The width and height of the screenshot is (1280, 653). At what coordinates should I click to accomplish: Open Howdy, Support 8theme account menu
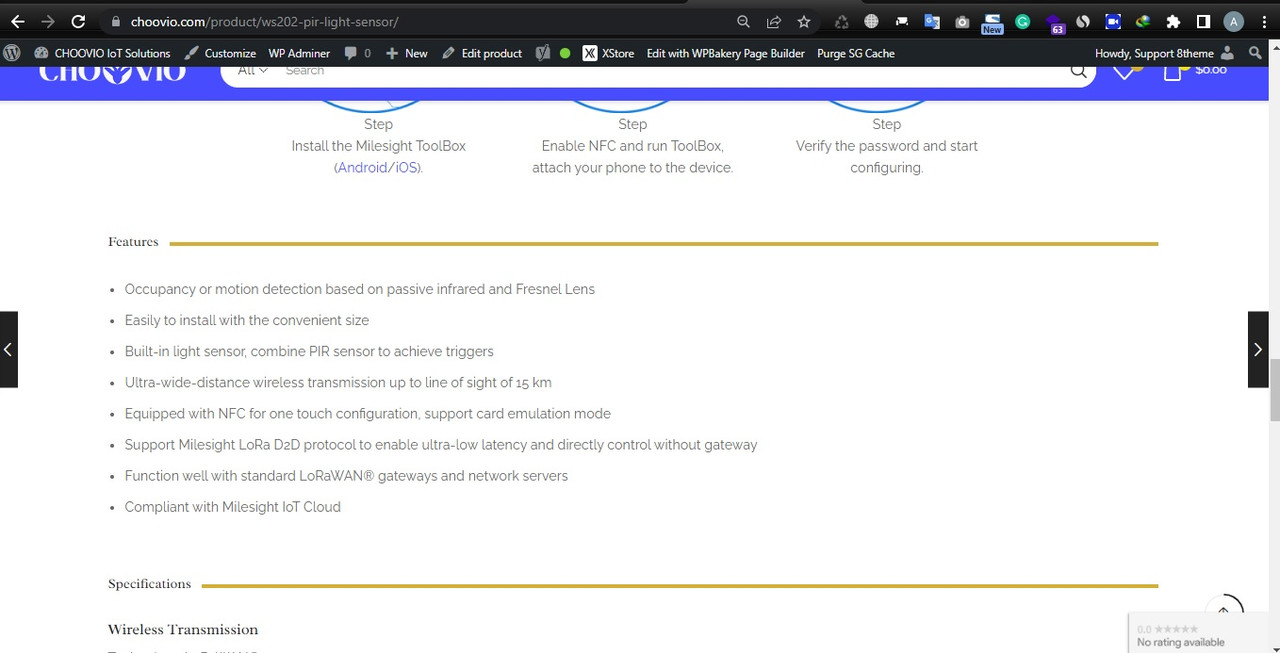[x=1165, y=53]
